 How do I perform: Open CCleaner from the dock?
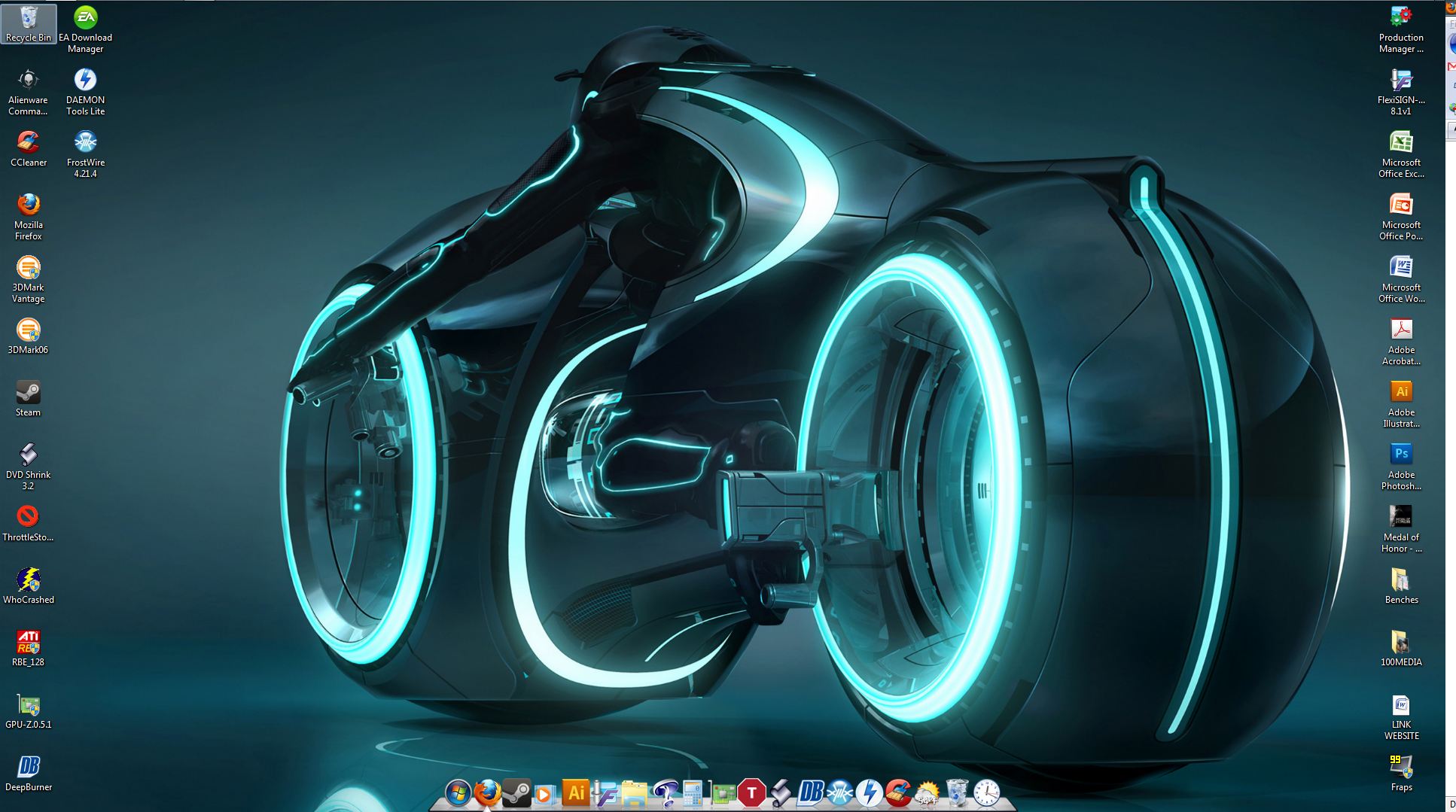coord(897,792)
